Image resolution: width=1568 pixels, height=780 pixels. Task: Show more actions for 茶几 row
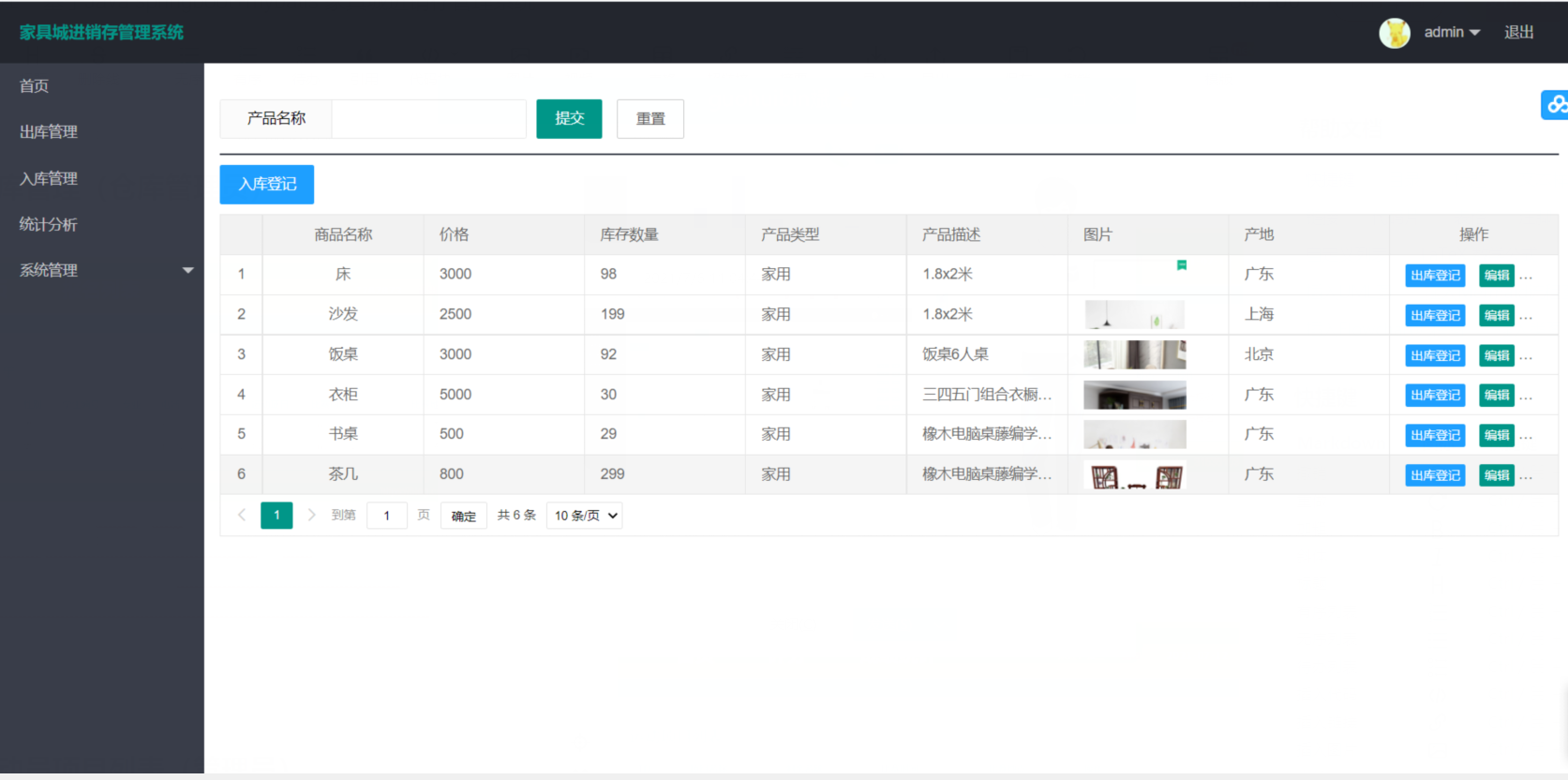[1527, 477]
